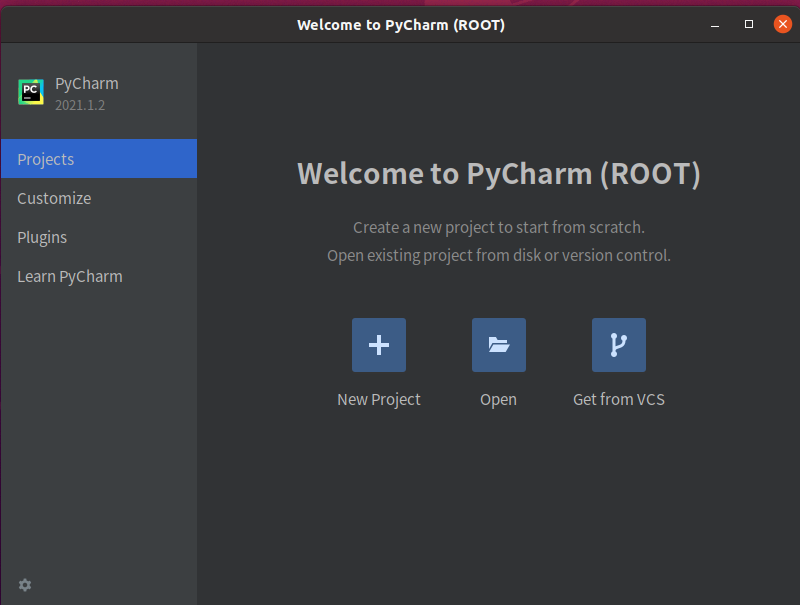Switch to the Customize tab
Viewport: 800px width, 605px height.
click(x=99, y=198)
